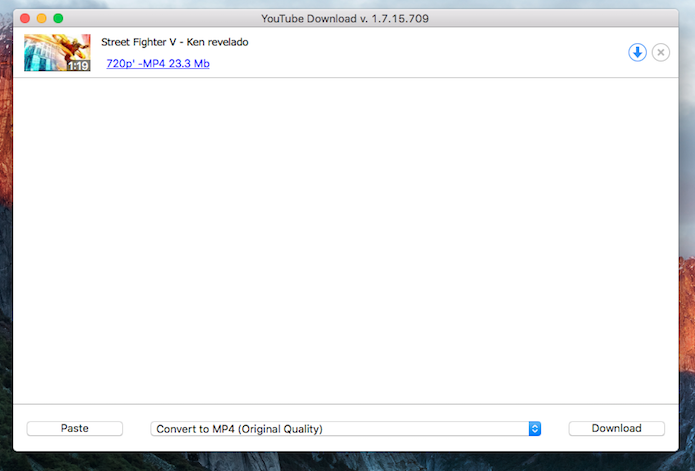Close the YouTube Download window

click(25, 18)
